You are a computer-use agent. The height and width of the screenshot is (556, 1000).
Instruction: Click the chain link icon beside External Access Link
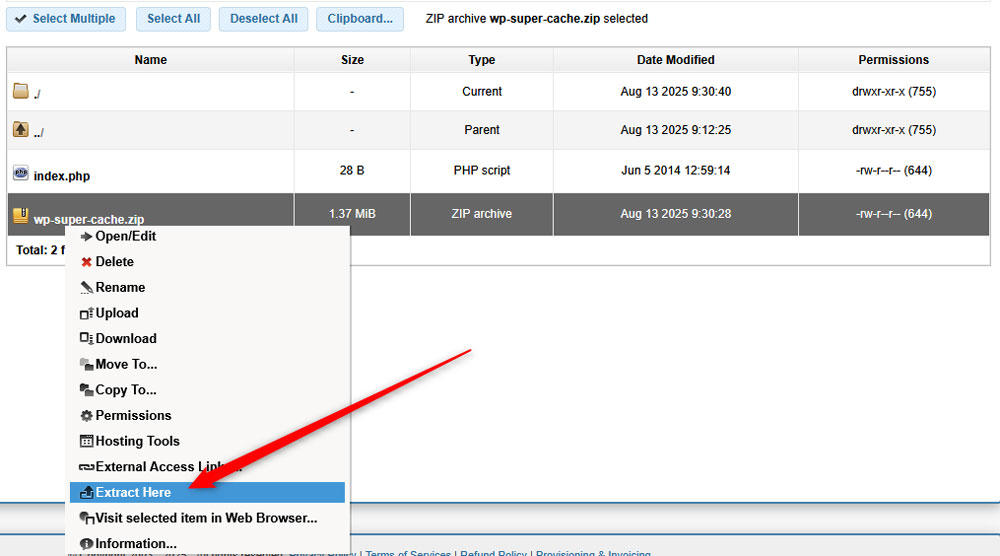(x=87, y=467)
